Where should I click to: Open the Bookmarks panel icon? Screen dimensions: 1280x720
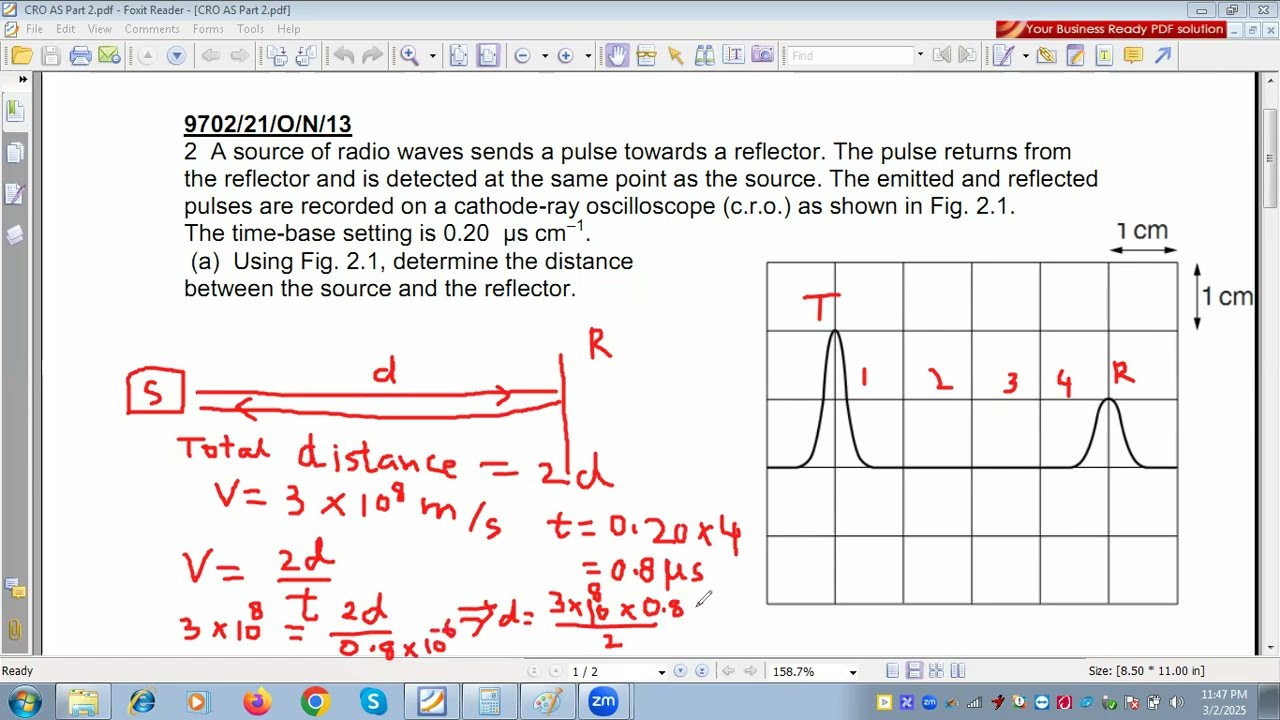15,110
